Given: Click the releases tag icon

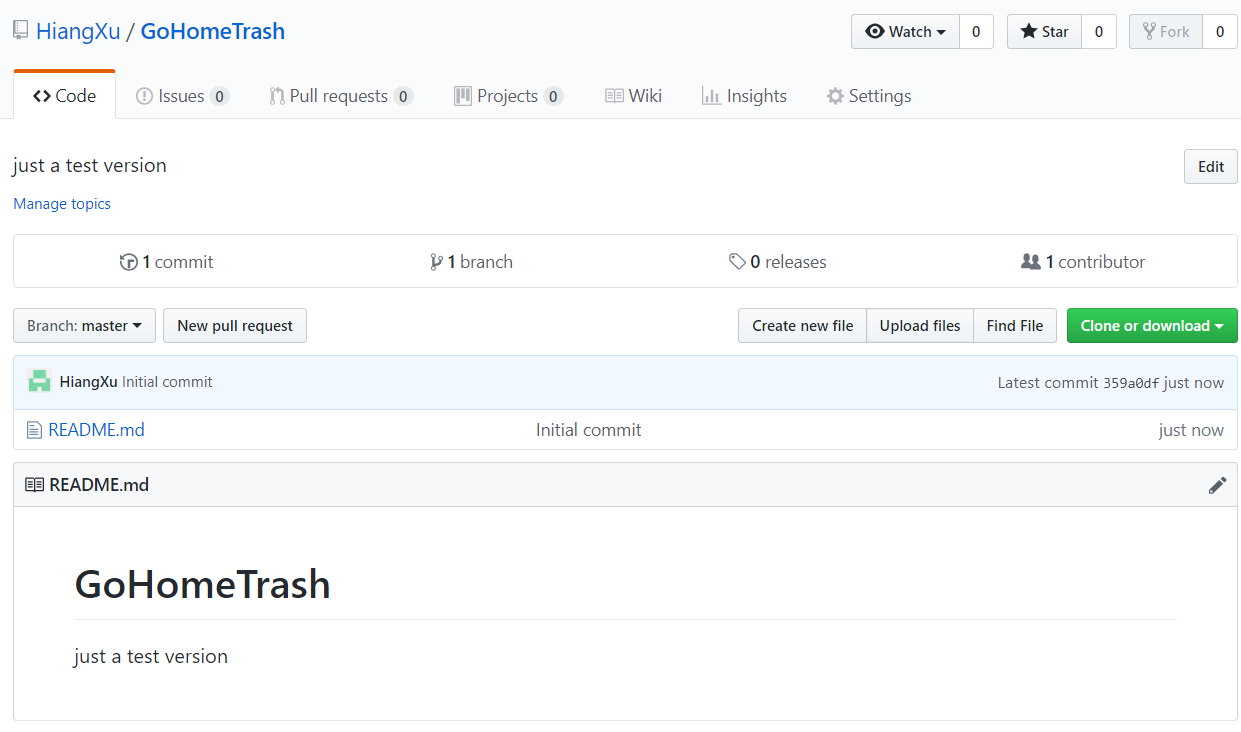Looking at the screenshot, I should click(x=737, y=262).
